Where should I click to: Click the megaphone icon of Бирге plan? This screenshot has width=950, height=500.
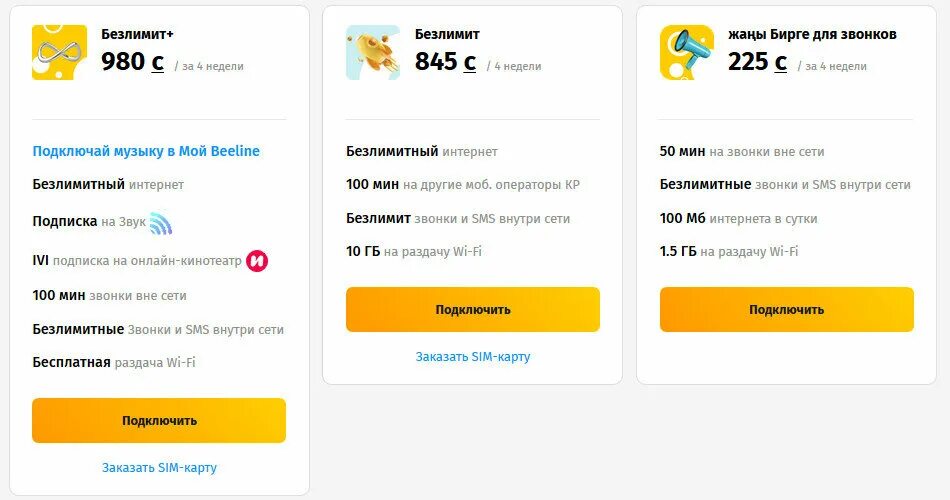(687, 52)
